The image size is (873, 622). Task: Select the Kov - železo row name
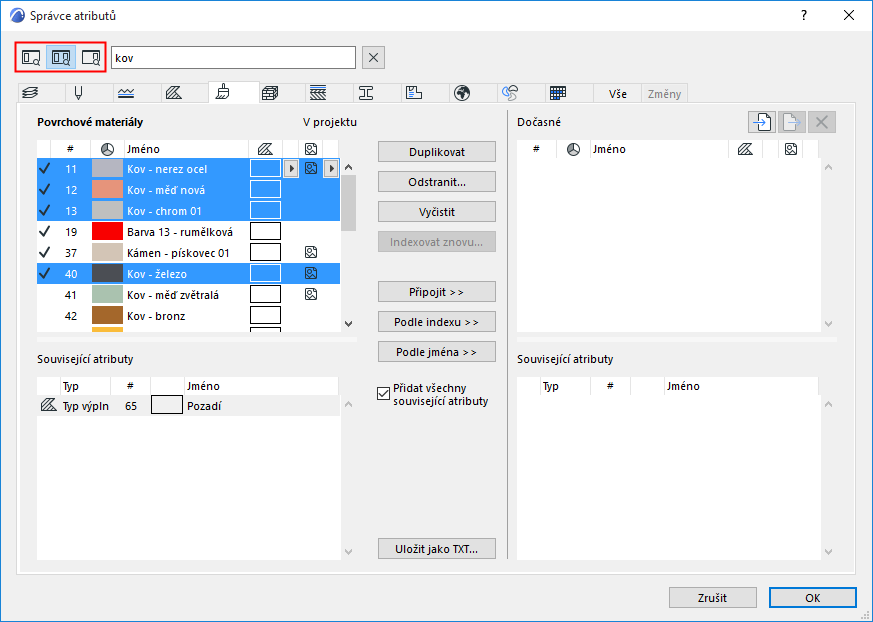[x=157, y=274]
